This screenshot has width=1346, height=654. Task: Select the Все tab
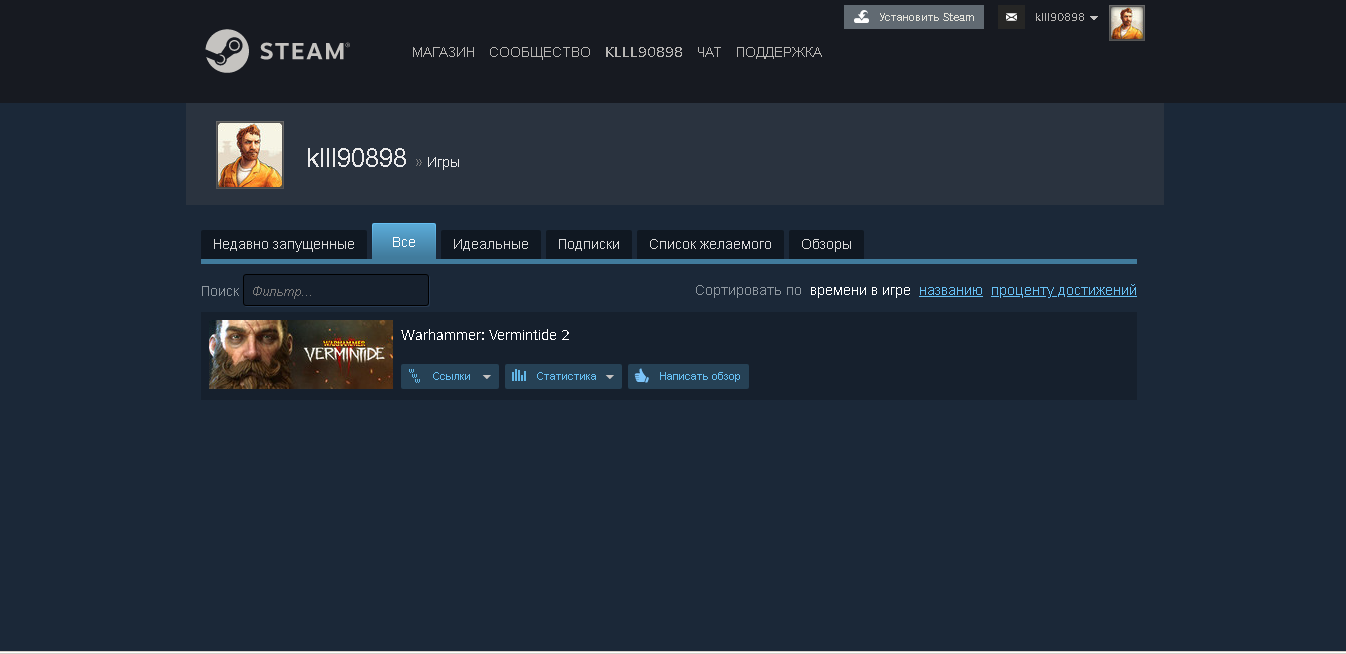pos(404,242)
